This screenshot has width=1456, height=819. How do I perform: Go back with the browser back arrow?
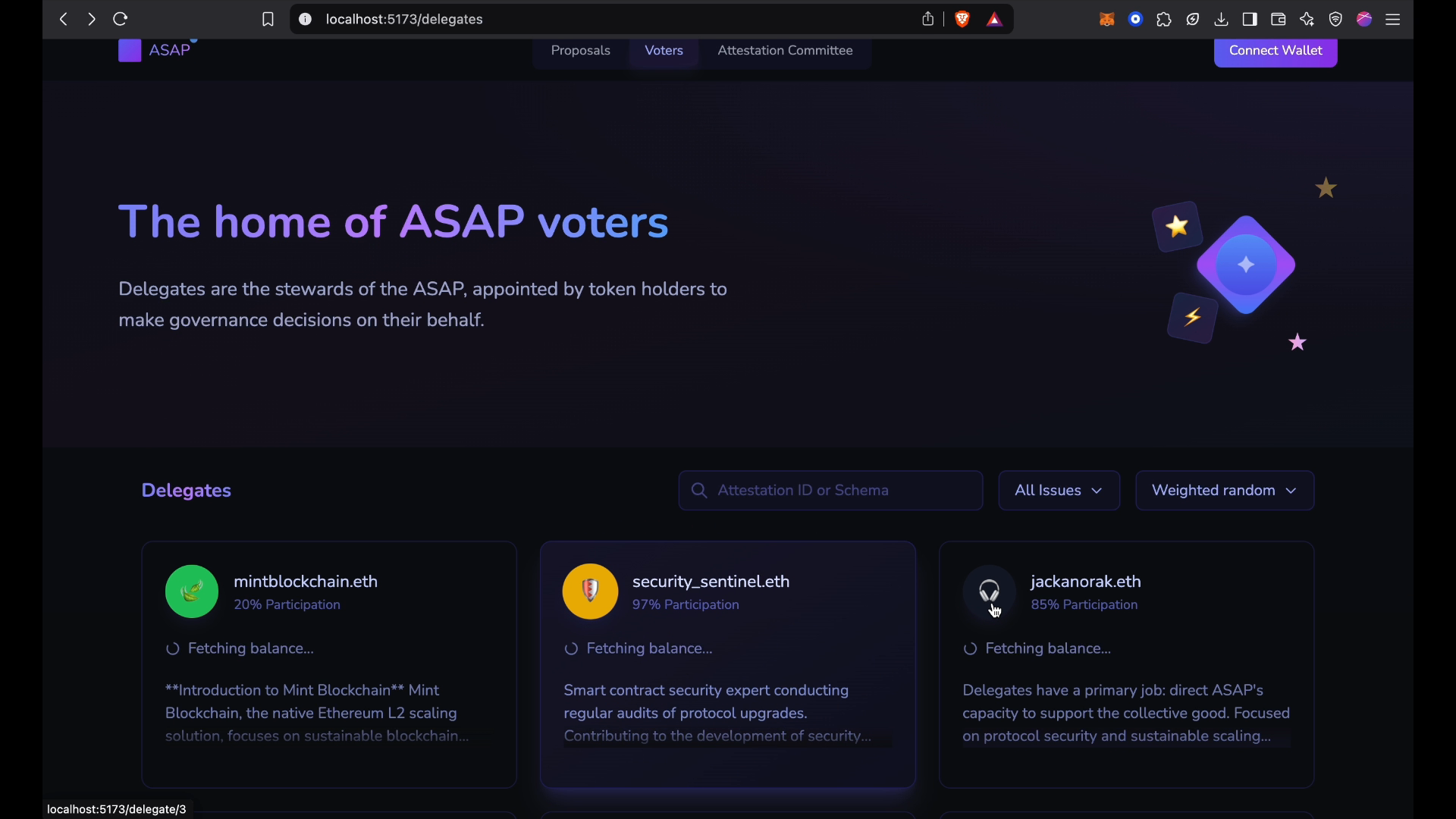coord(64,19)
